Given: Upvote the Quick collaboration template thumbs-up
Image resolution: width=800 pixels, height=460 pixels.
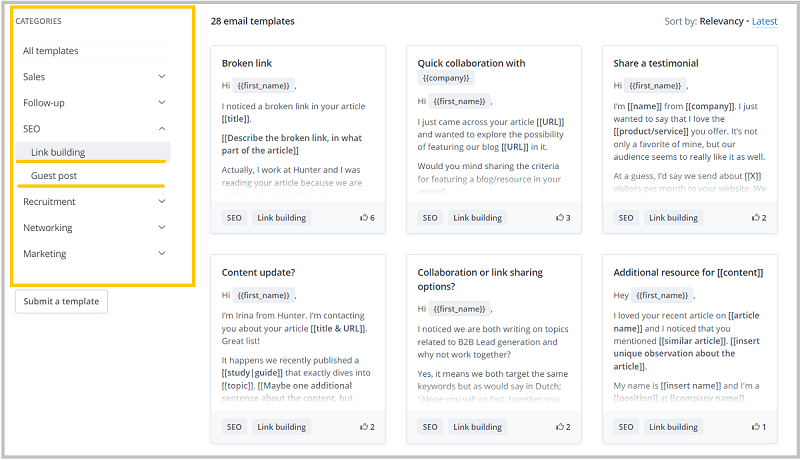Looking at the screenshot, I should pos(560,218).
